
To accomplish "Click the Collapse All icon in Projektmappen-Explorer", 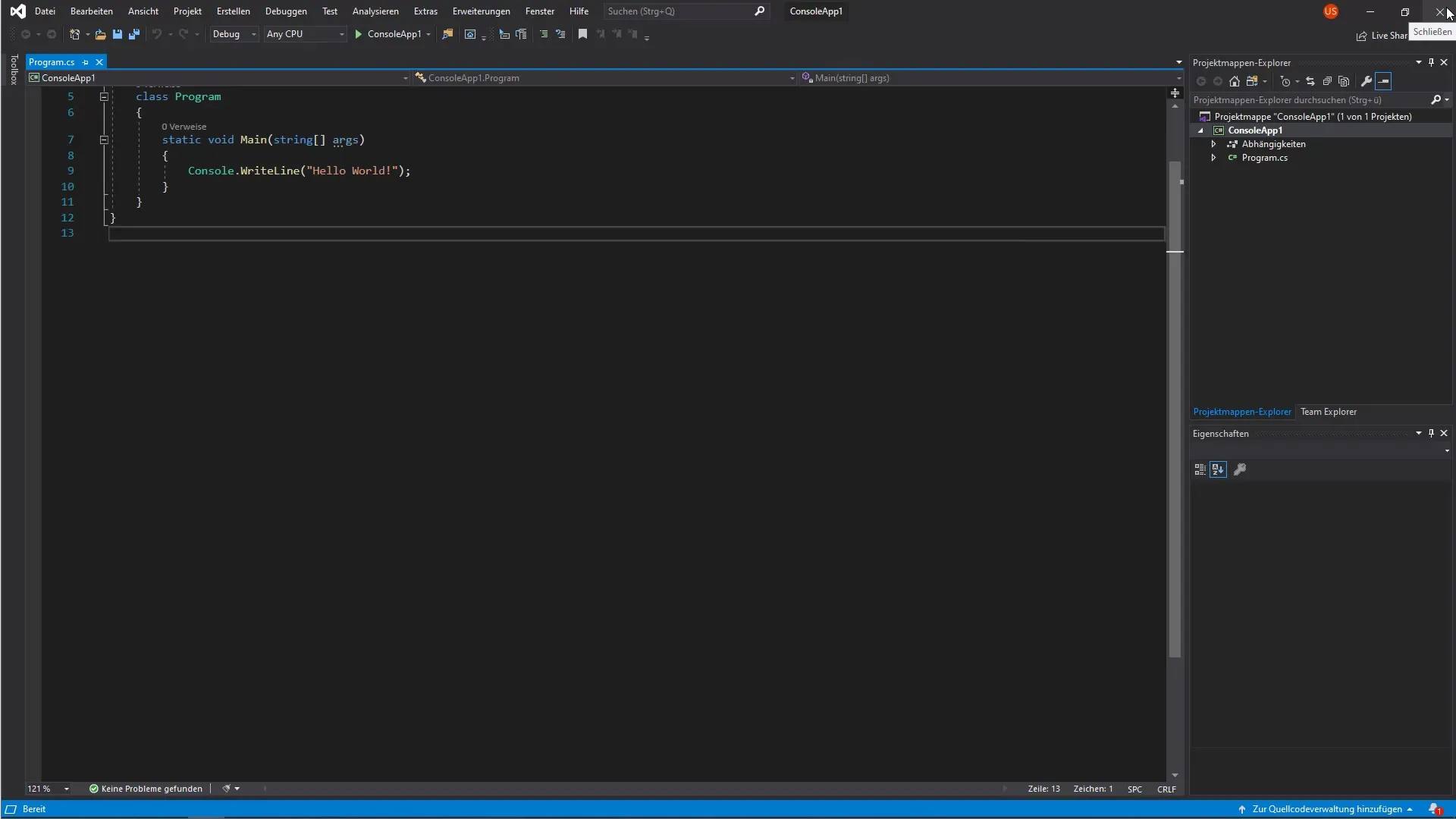I will pyautogui.click(x=1327, y=81).
